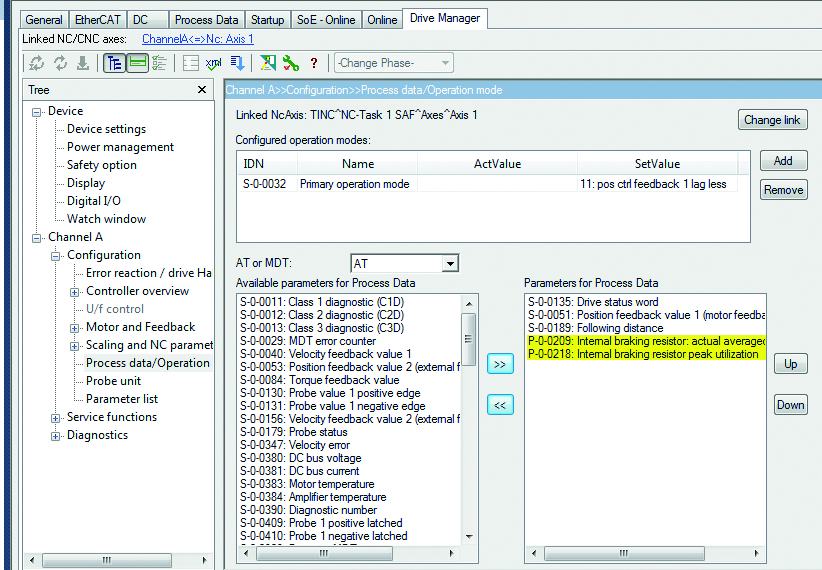Open the Change Phase dropdown
The height and width of the screenshot is (570, 822).
(x=394, y=63)
